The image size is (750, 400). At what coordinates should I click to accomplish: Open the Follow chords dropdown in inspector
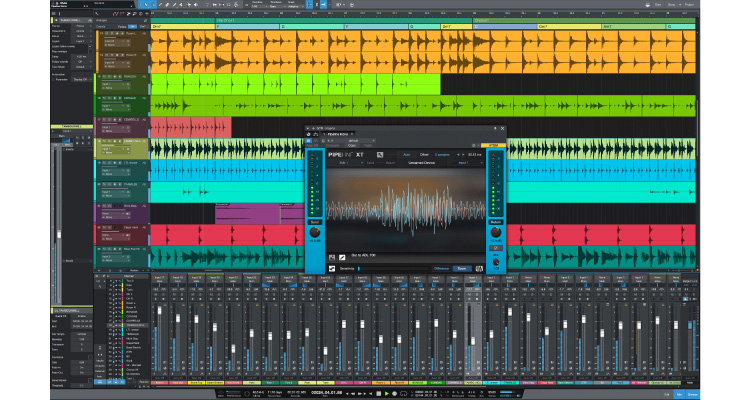[x=82, y=62]
